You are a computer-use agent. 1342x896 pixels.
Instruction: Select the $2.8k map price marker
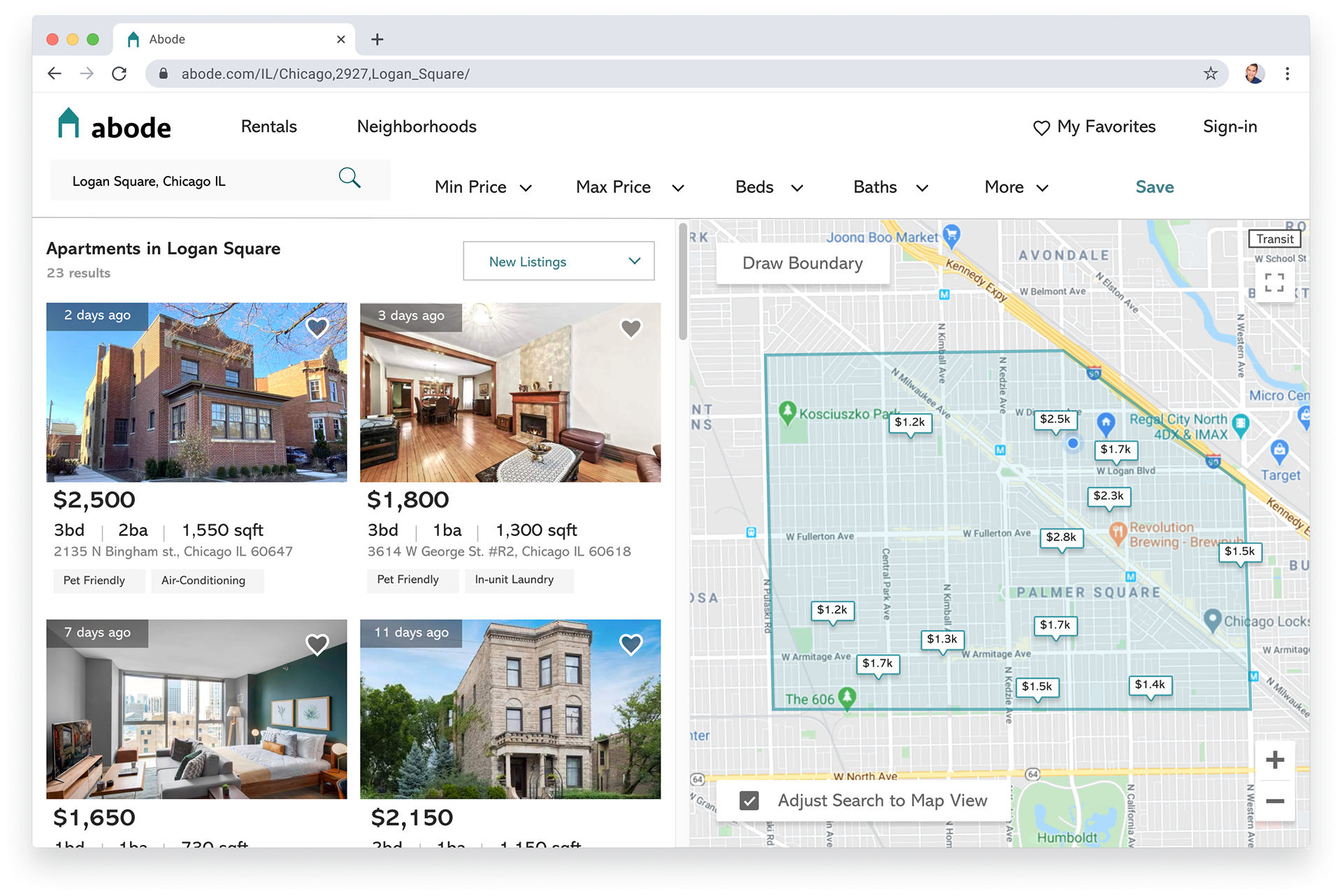pyautogui.click(x=1061, y=538)
